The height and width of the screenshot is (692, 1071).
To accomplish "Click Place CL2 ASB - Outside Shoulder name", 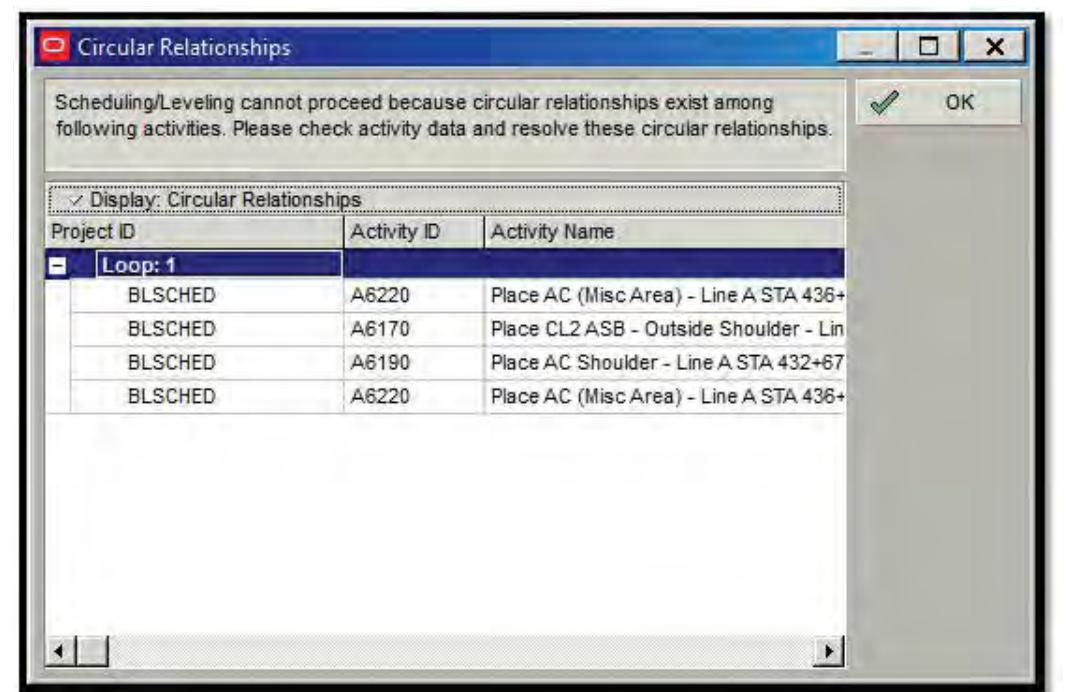I will [x=667, y=329].
